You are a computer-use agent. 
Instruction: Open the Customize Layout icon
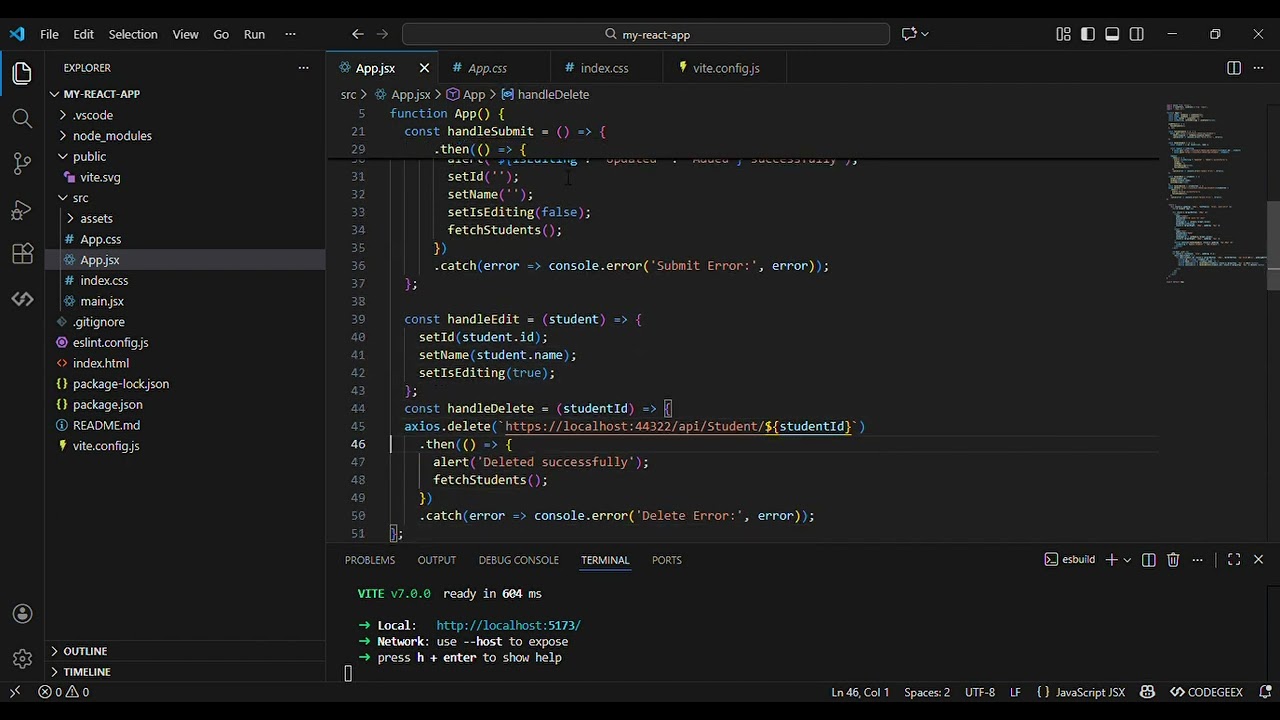coord(1063,34)
